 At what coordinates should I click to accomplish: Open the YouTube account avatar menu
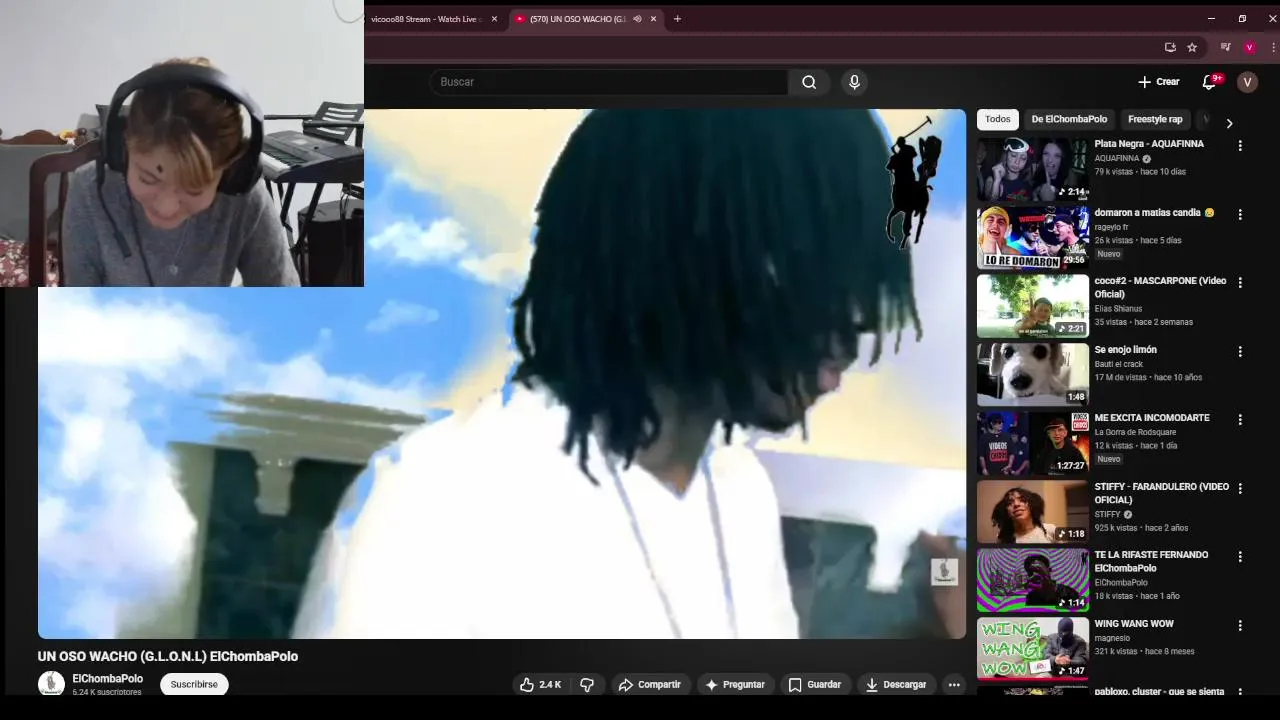click(1247, 82)
